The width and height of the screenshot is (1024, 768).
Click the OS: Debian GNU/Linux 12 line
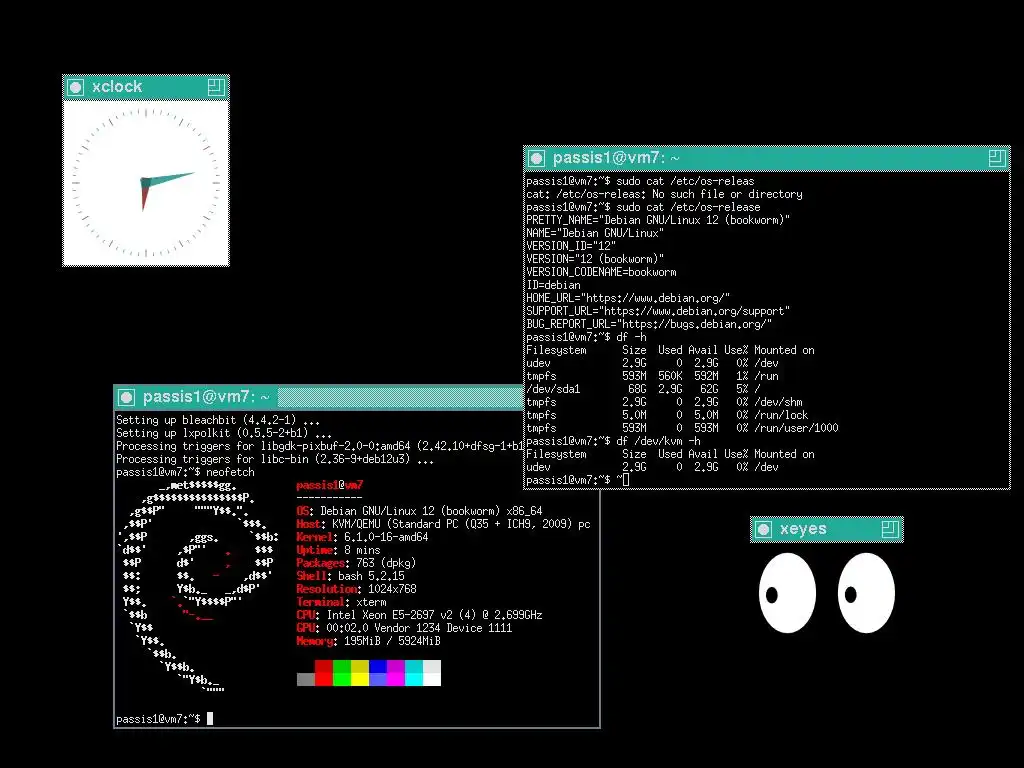pyautogui.click(x=419, y=511)
